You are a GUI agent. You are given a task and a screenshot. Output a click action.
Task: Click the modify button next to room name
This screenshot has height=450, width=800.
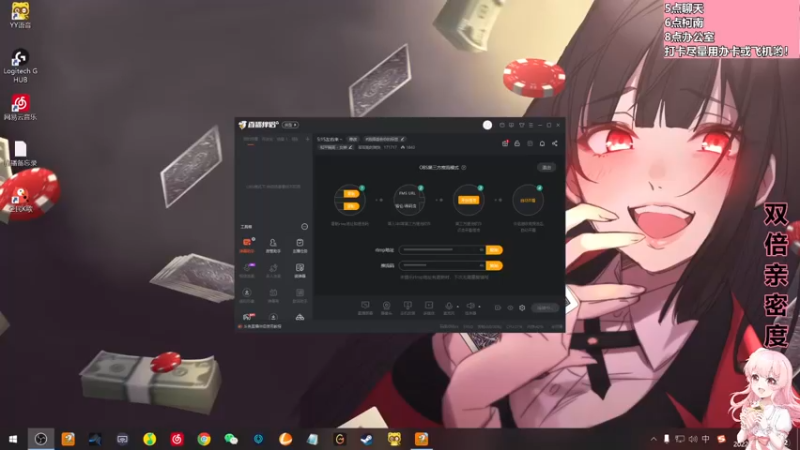click(x=353, y=139)
